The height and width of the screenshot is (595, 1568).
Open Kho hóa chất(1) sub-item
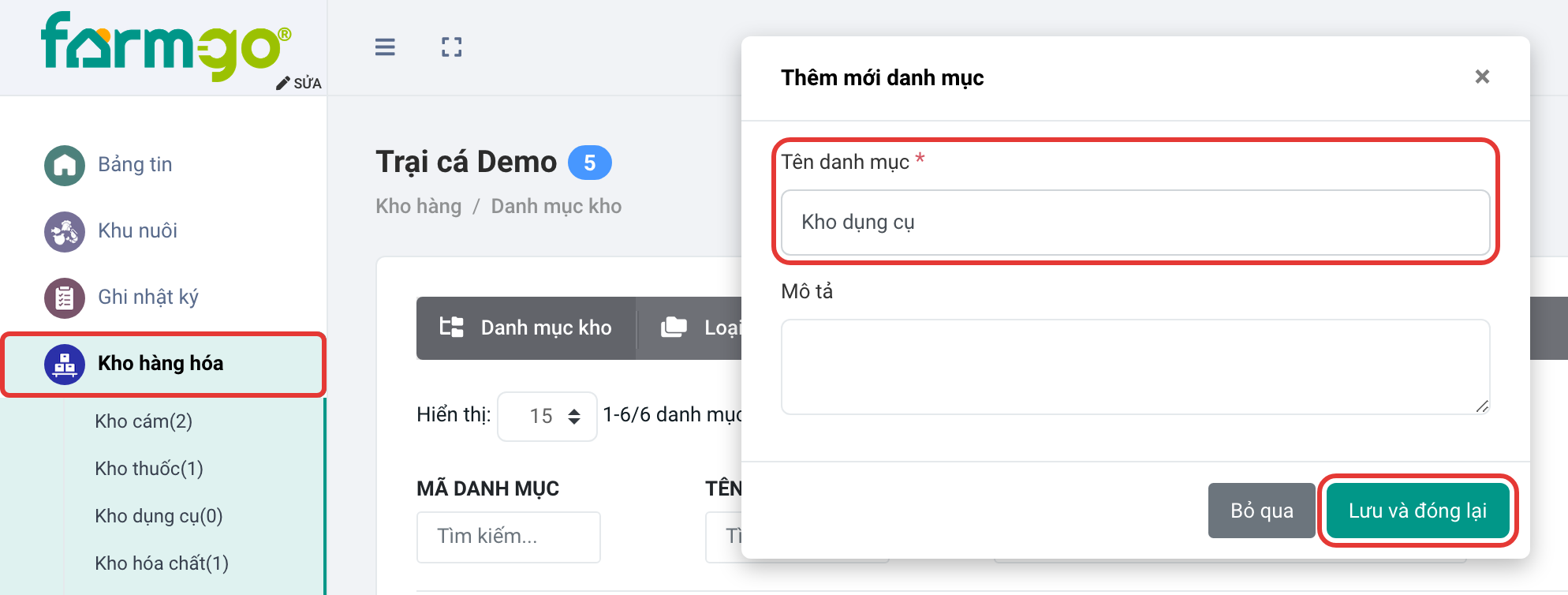(162, 563)
